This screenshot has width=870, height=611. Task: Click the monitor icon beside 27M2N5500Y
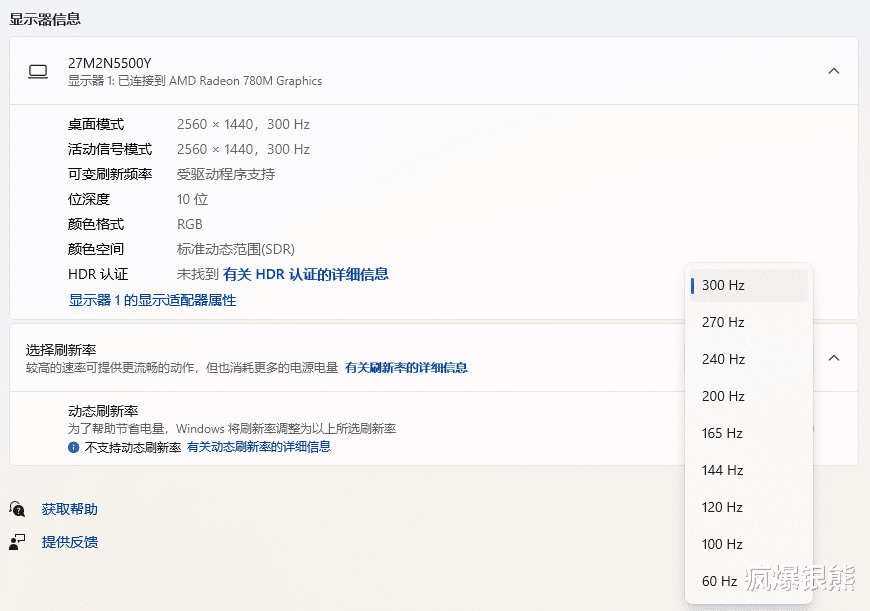point(38,72)
